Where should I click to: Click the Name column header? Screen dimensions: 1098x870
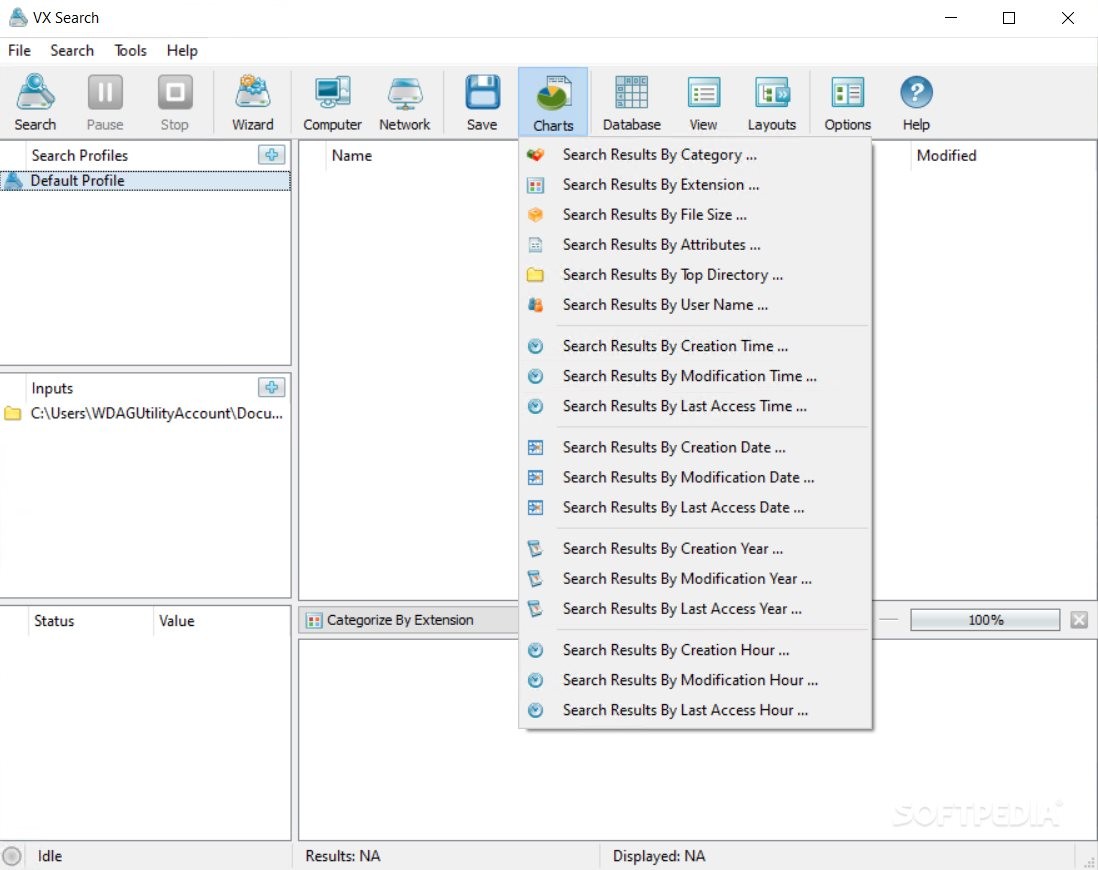click(x=352, y=156)
